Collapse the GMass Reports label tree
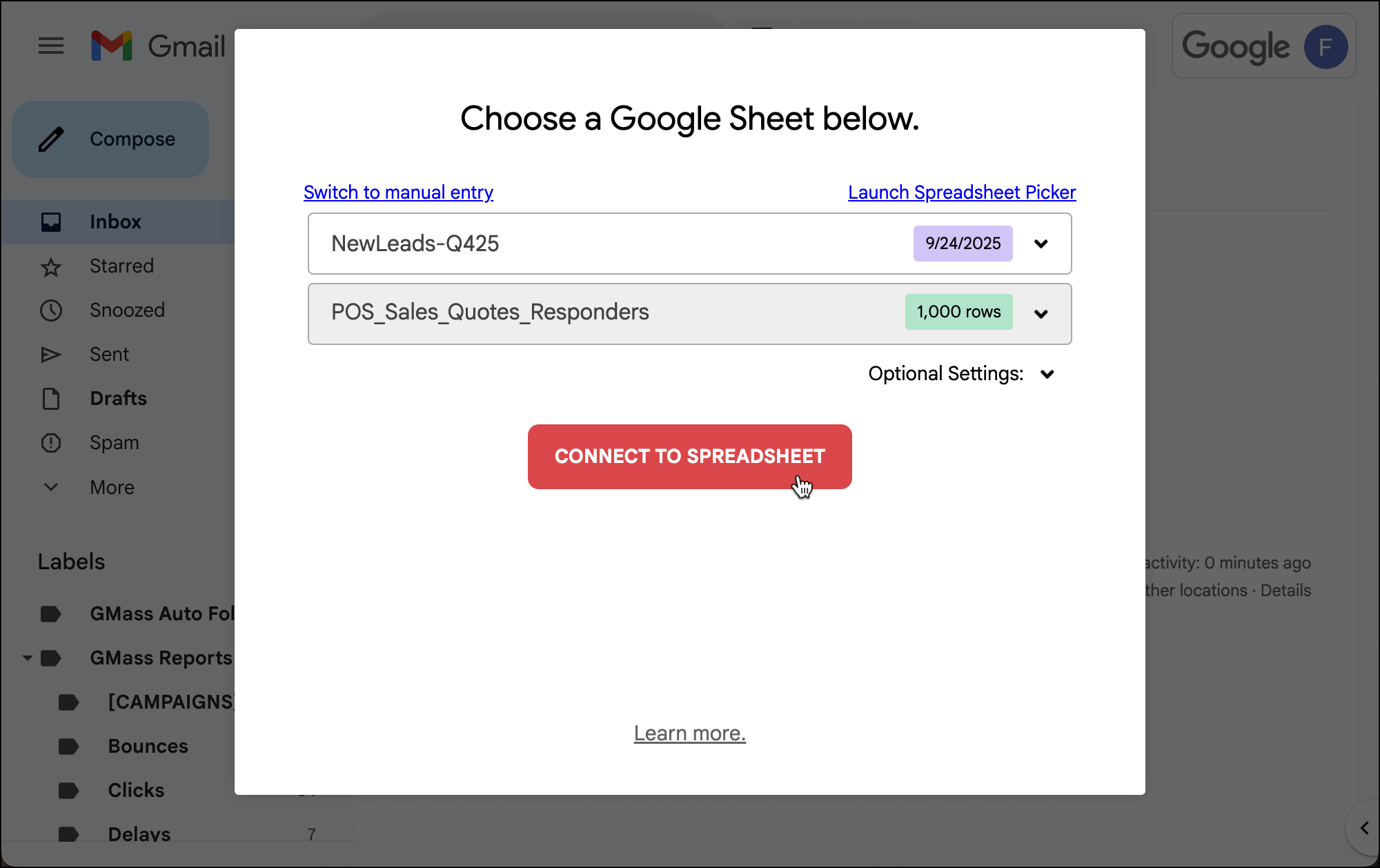The height and width of the screenshot is (868, 1380). (28, 658)
